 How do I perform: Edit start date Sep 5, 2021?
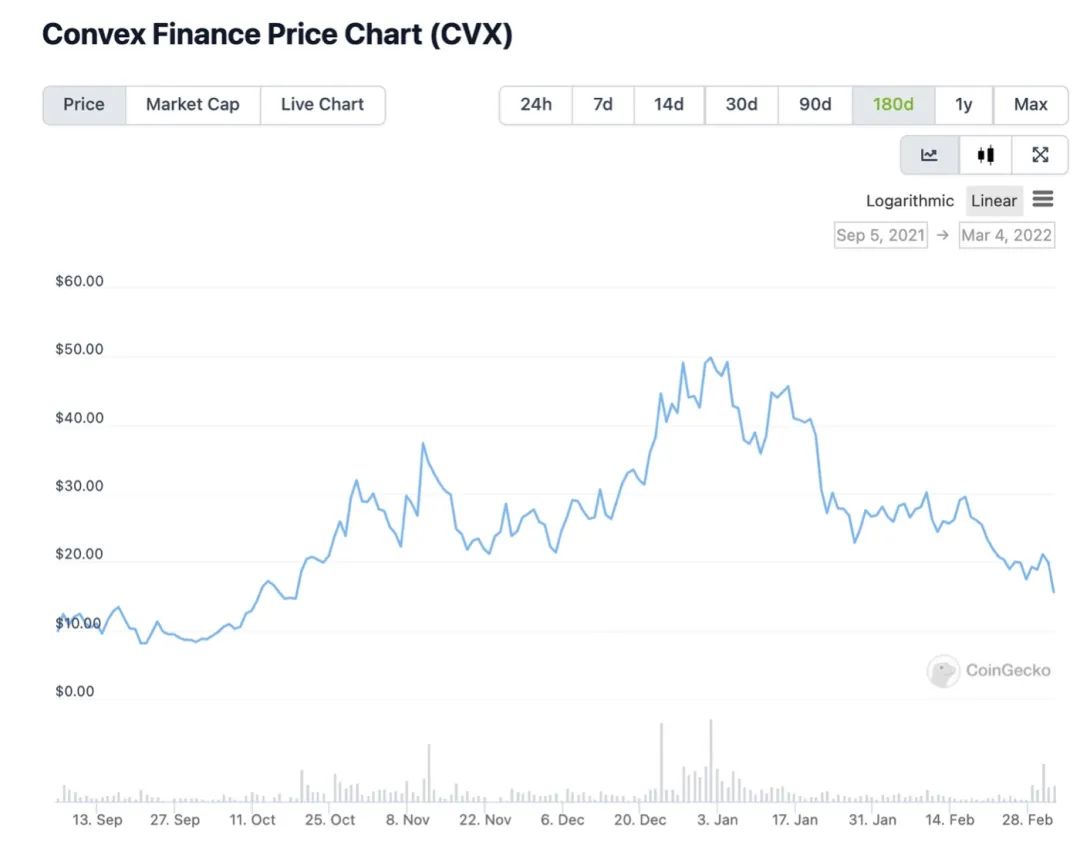(x=881, y=236)
